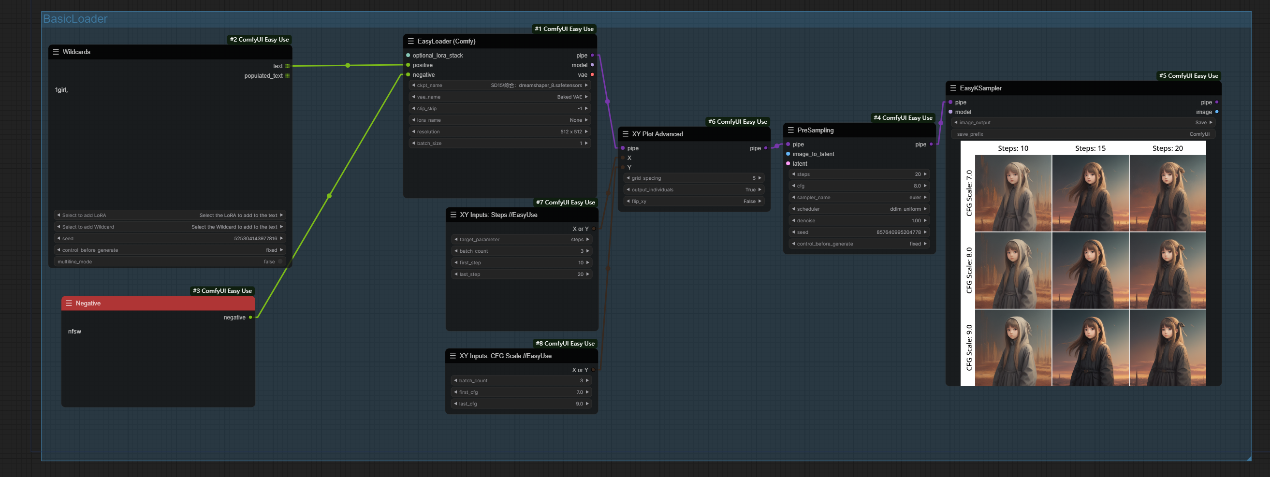1270x477 pixels.
Task: Click the XY Inputs CFG Scale node icon
Action: click(452, 355)
